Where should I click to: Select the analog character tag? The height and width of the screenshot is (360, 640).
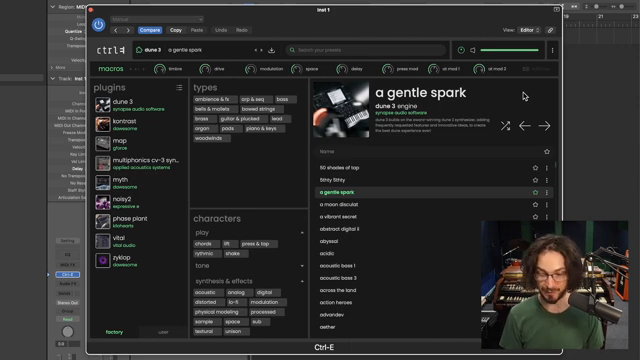[x=239, y=293]
